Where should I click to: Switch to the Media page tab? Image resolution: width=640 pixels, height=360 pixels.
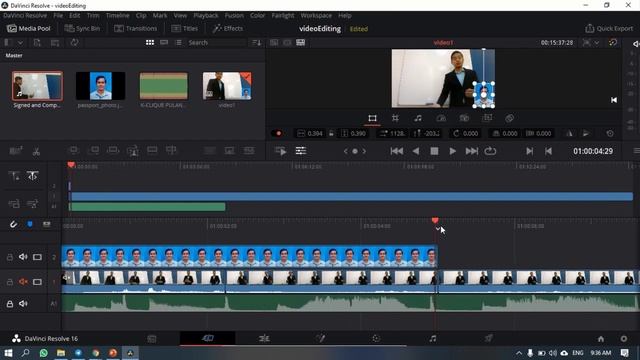tap(152, 338)
